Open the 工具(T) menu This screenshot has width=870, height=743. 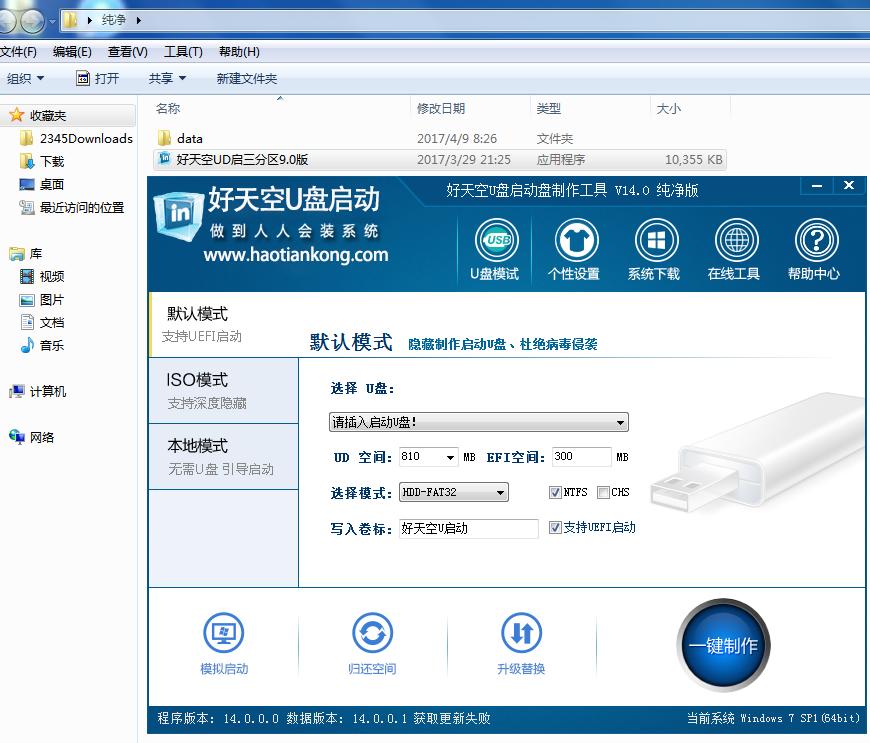[x=183, y=52]
